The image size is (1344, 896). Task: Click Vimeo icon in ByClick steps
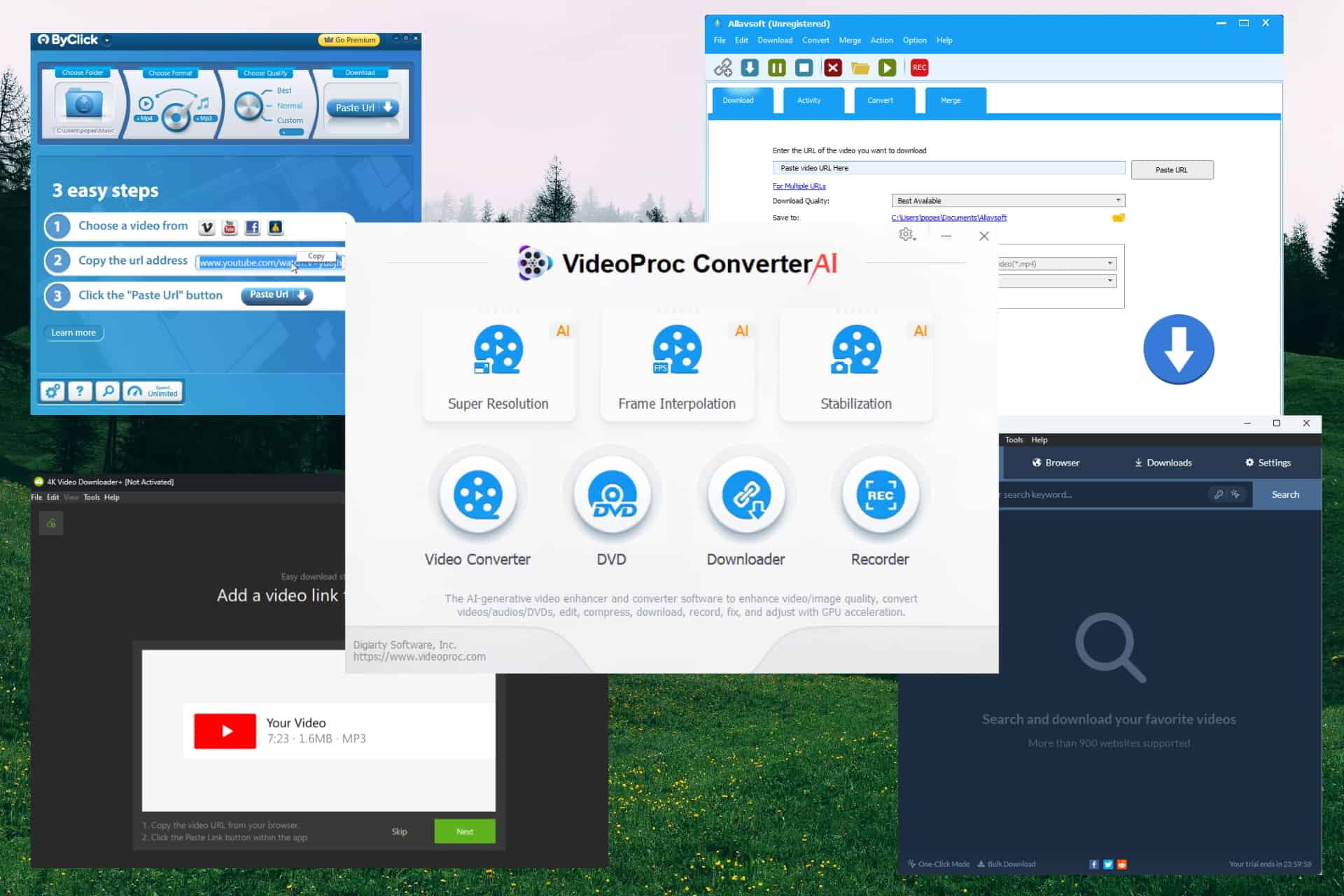point(206,227)
